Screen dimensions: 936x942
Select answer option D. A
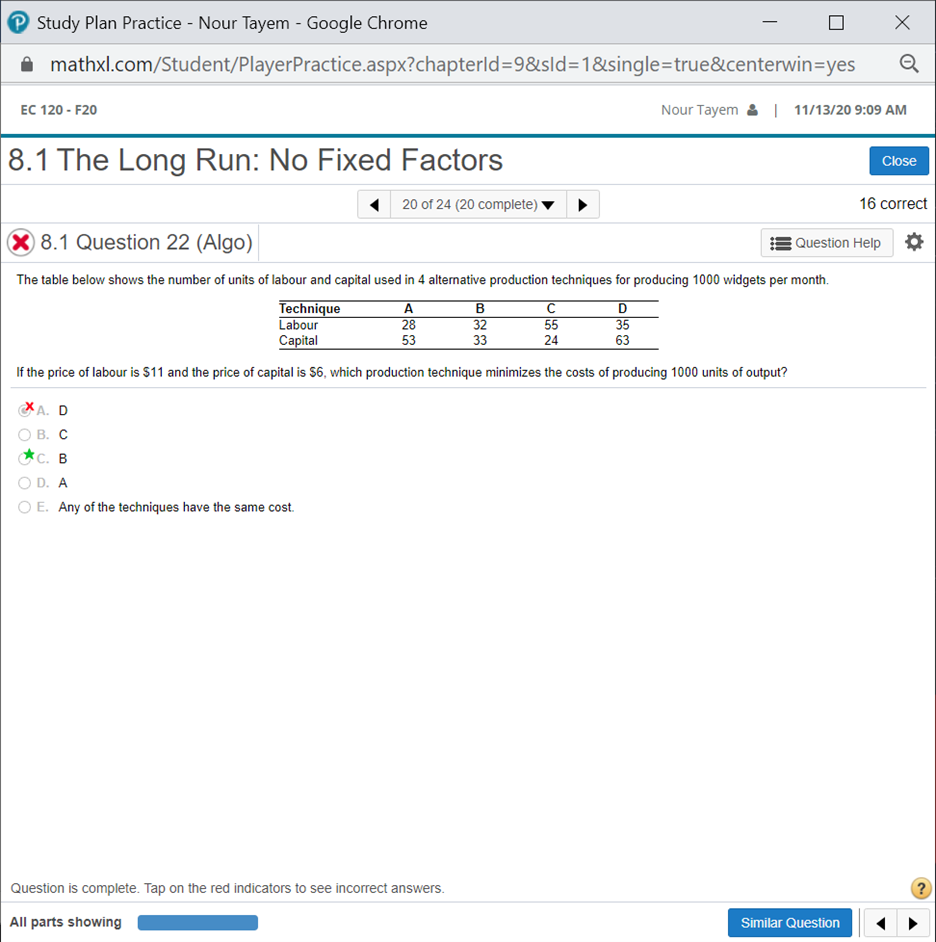tap(25, 483)
